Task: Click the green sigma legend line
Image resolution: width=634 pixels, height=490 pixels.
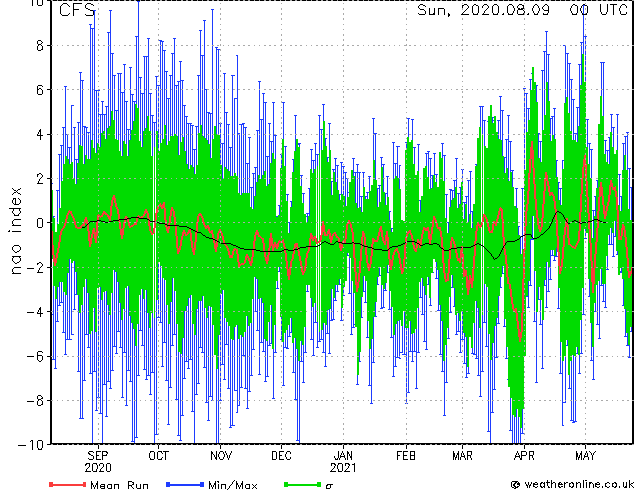Action: tap(303, 484)
